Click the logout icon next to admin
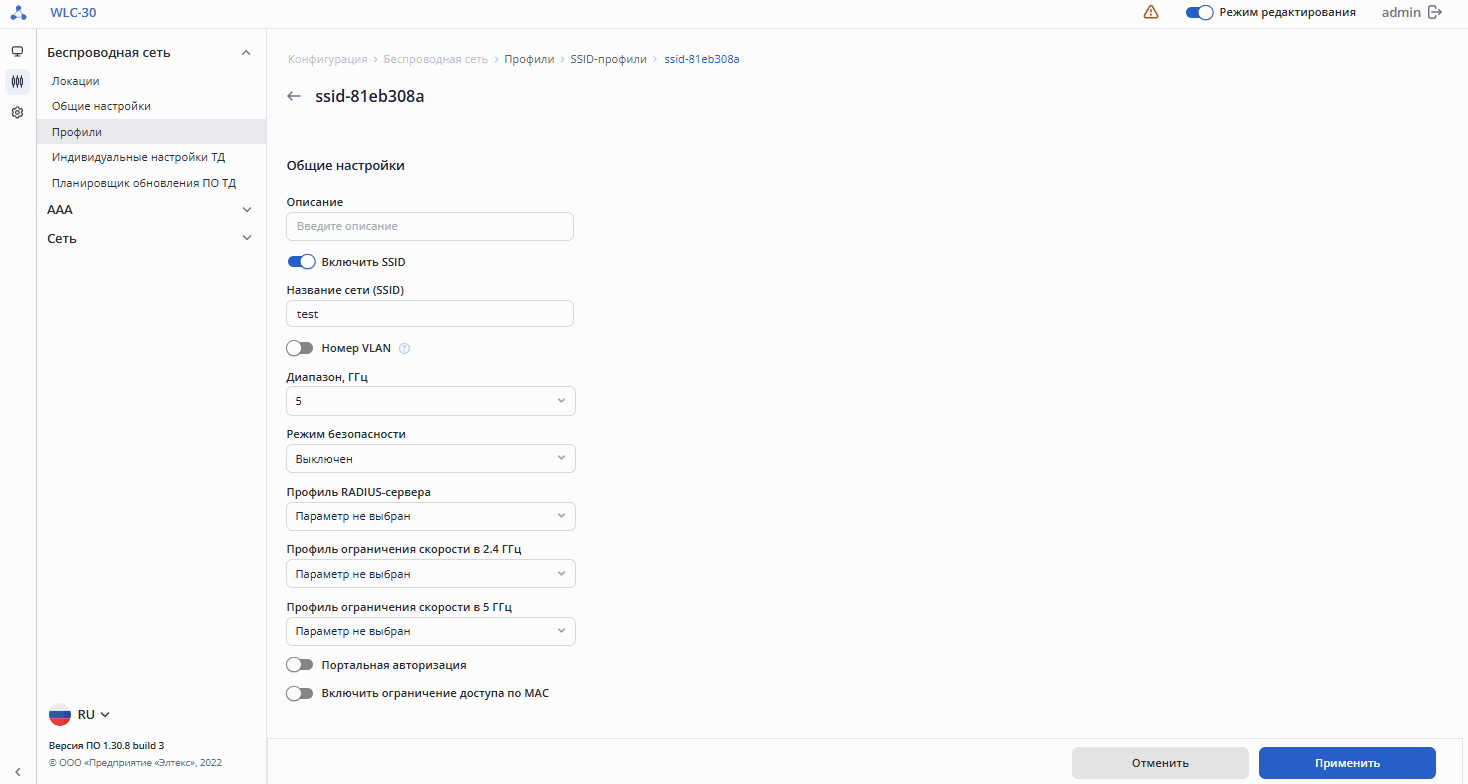The image size is (1468, 784). [x=1435, y=13]
